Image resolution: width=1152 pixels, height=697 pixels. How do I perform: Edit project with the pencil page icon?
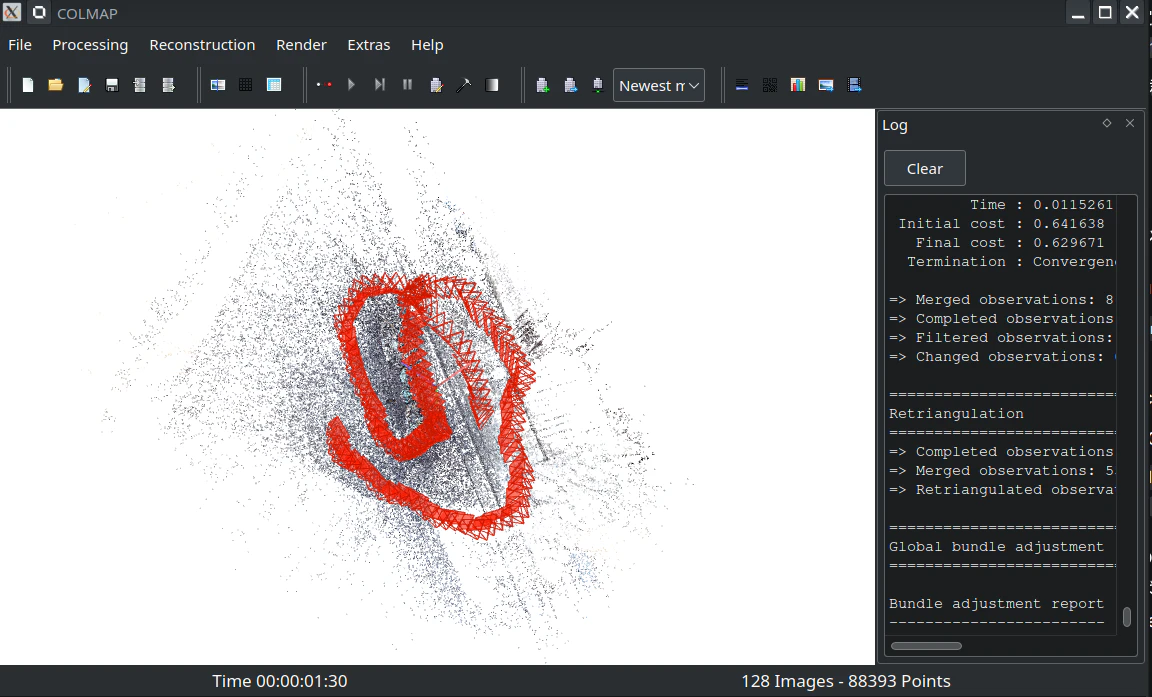coord(84,85)
